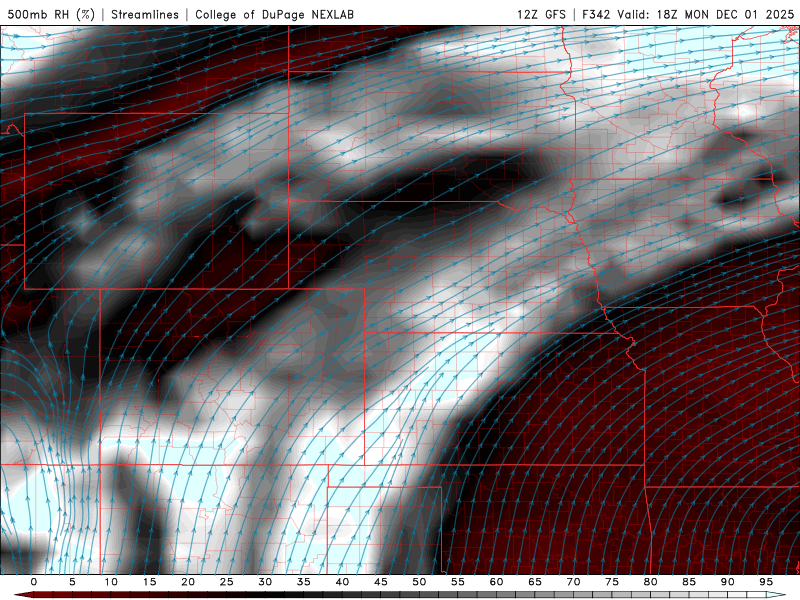Viewport: 800px width, 600px height.
Task: Click the colorbar tick label "70"
Action: pos(573,582)
